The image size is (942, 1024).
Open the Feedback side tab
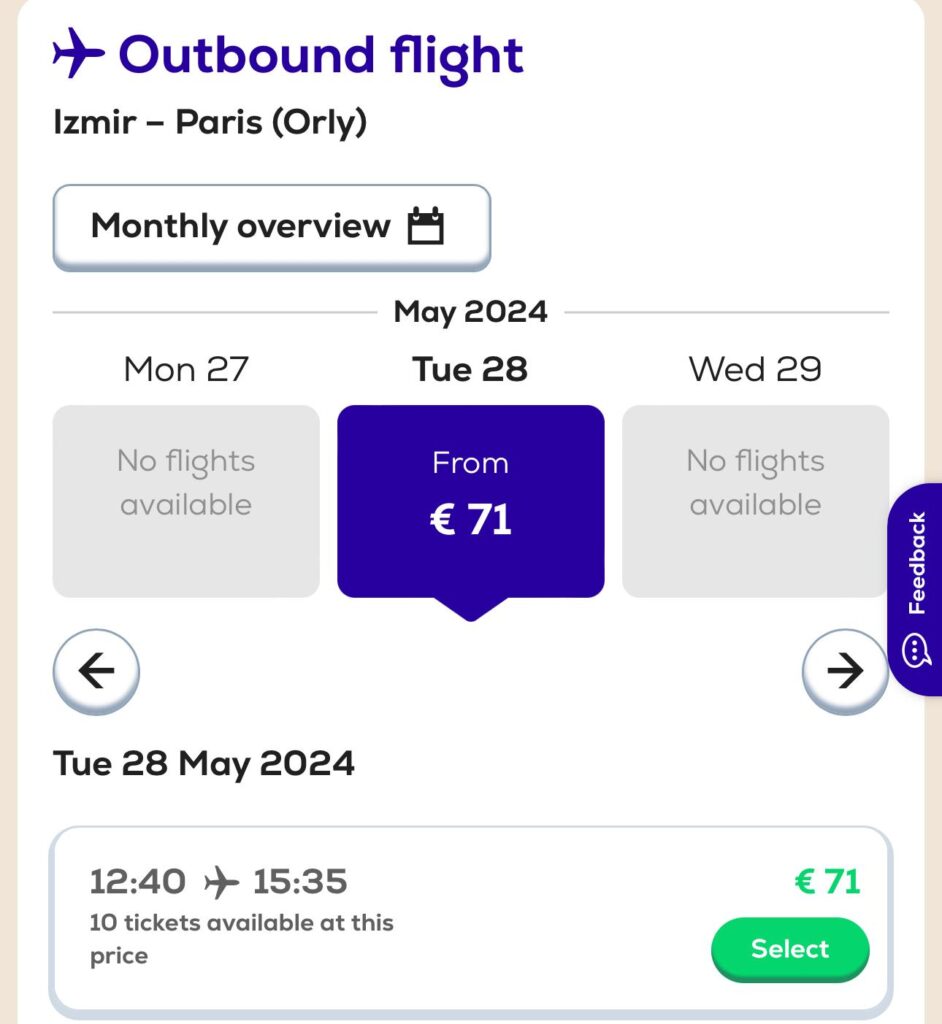pyautogui.click(x=915, y=590)
